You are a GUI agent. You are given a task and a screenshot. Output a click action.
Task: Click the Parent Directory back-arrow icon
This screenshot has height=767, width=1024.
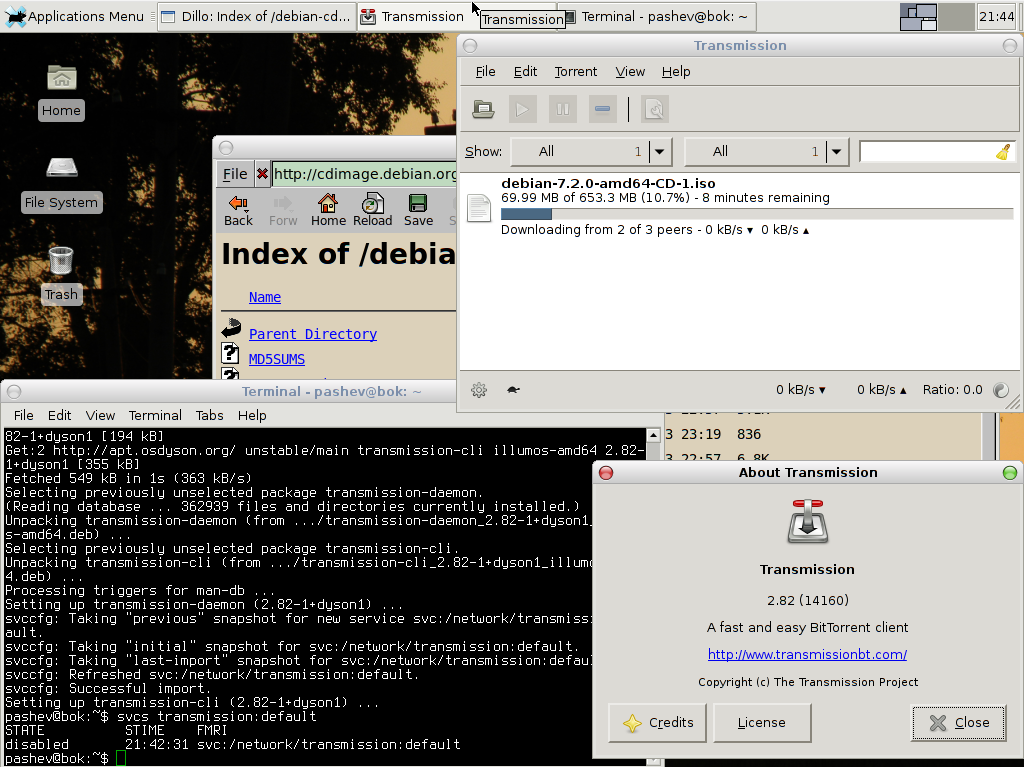231,328
